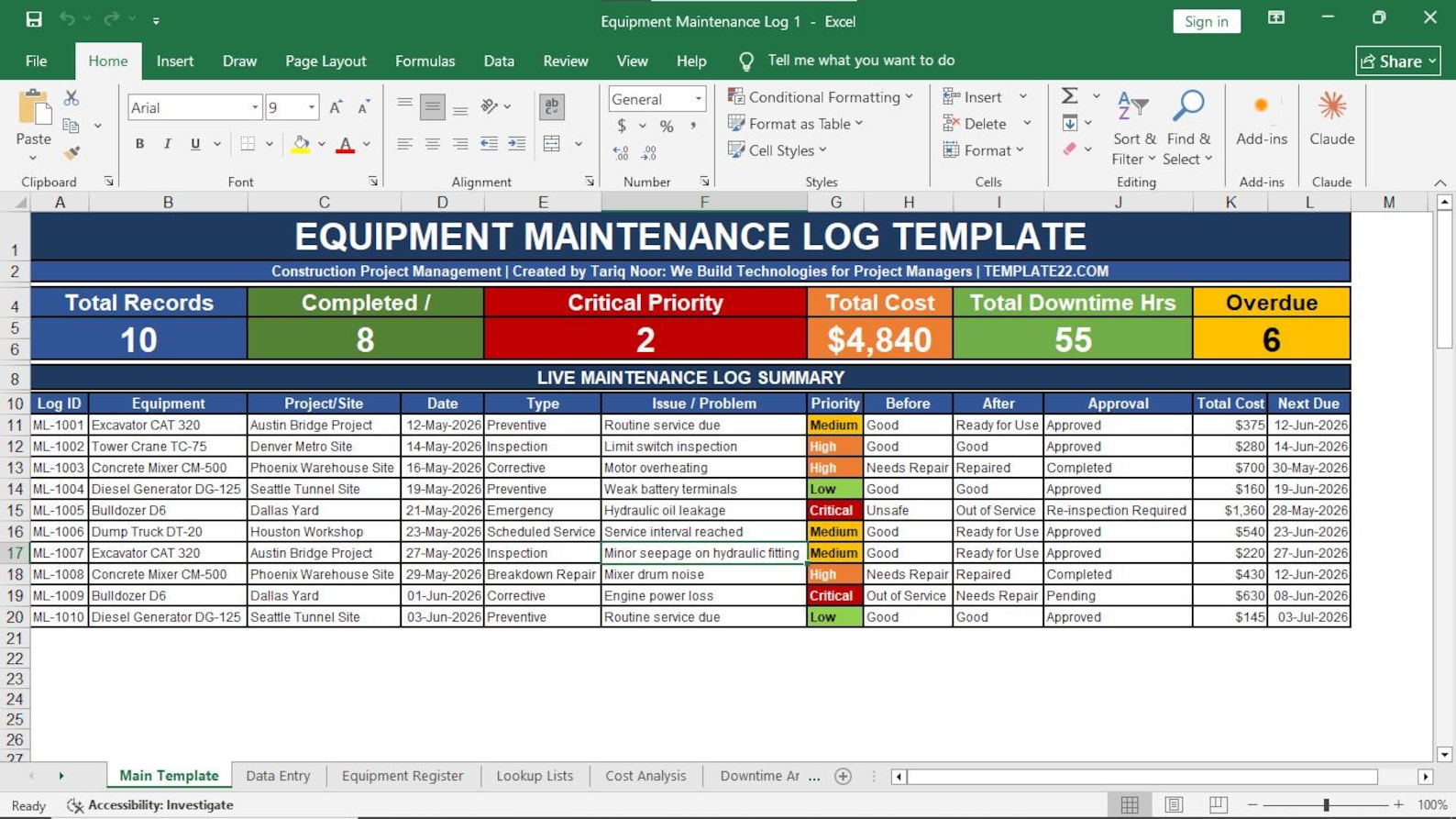Open the General number format dropdown
Screen dimensions: 1456x819
tap(699, 99)
